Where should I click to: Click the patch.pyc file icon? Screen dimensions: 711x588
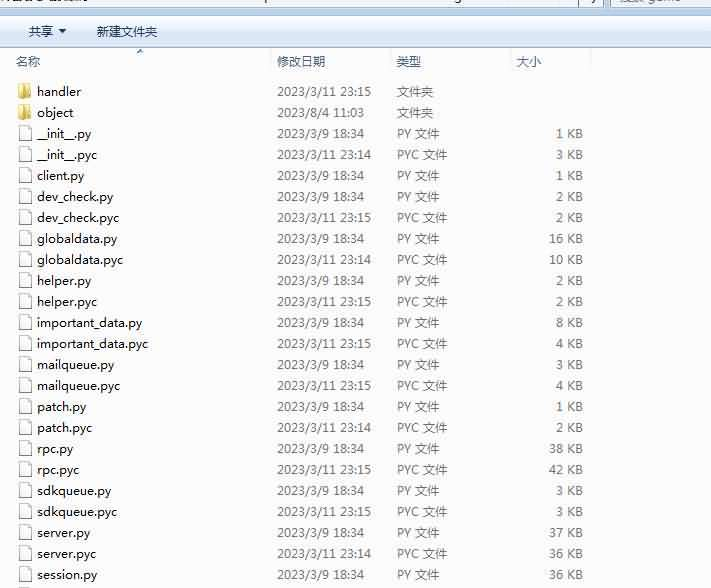[x=26, y=428]
